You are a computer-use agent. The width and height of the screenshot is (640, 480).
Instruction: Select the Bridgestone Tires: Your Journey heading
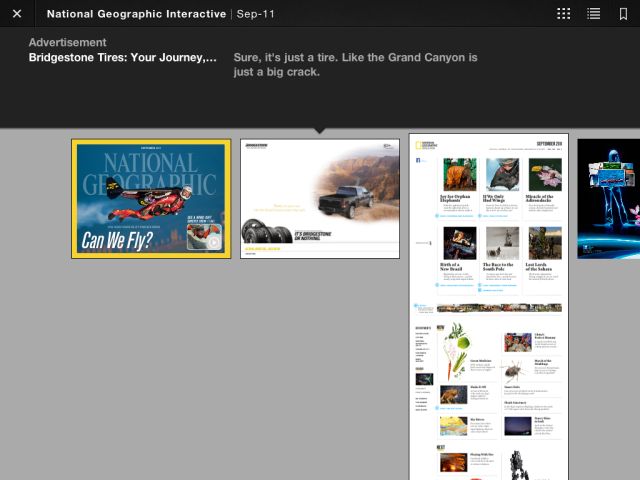122,58
